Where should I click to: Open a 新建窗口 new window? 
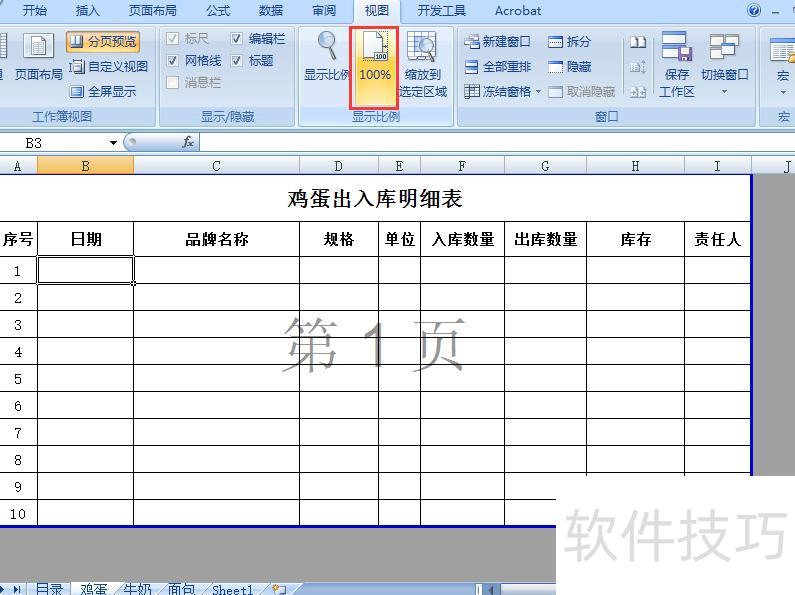point(497,42)
